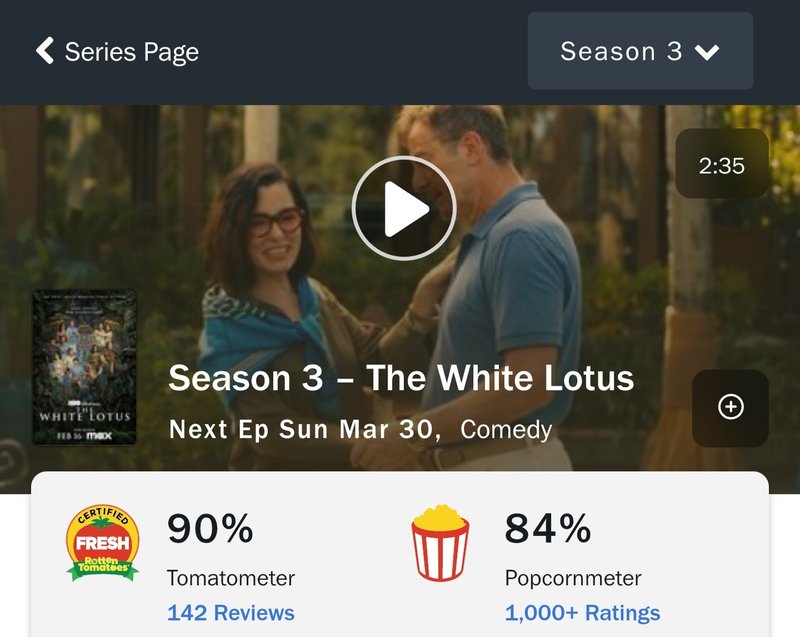Add to watchlist with the plus icon
800x637 pixels.
click(x=731, y=407)
